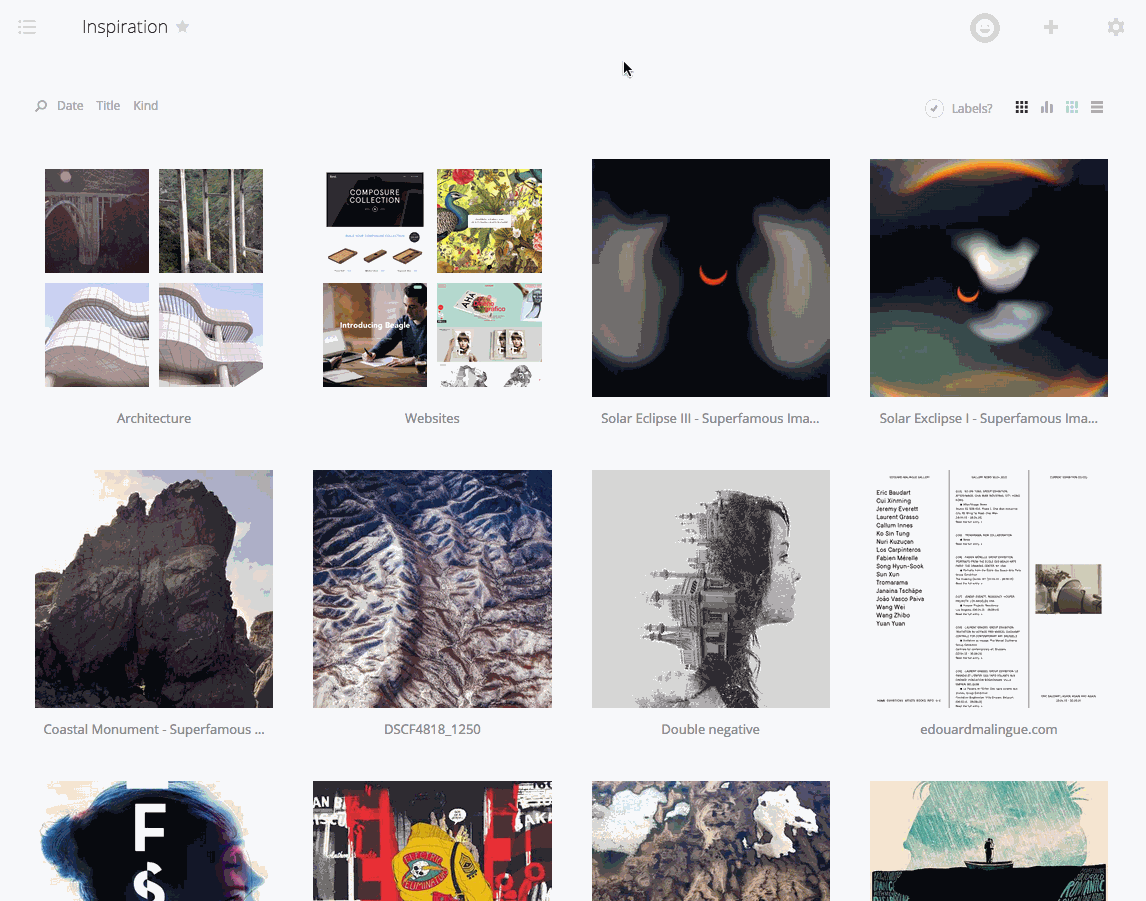
Task: Click the DSCF4818_1250 caption
Action: pyautogui.click(x=432, y=730)
